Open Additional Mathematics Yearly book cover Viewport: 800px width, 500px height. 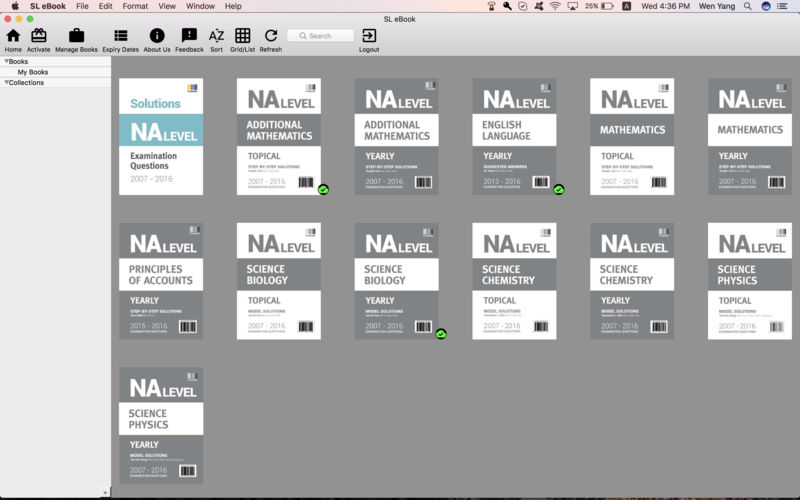(x=396, y=136)
